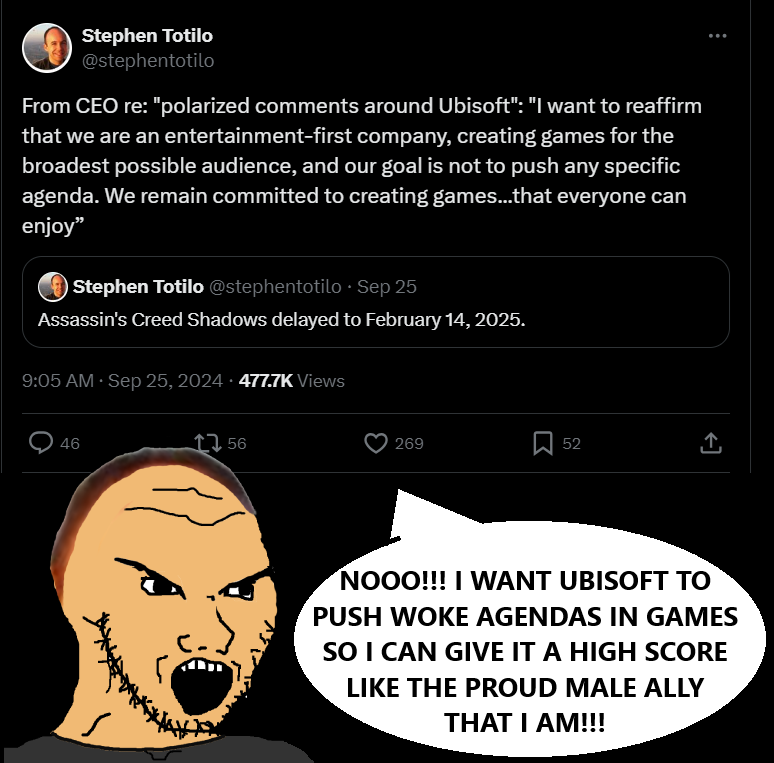Click the @stephentotilo handle in quoted tweet
This screenshot has height=763, width=774.
[x=275, y=287]
